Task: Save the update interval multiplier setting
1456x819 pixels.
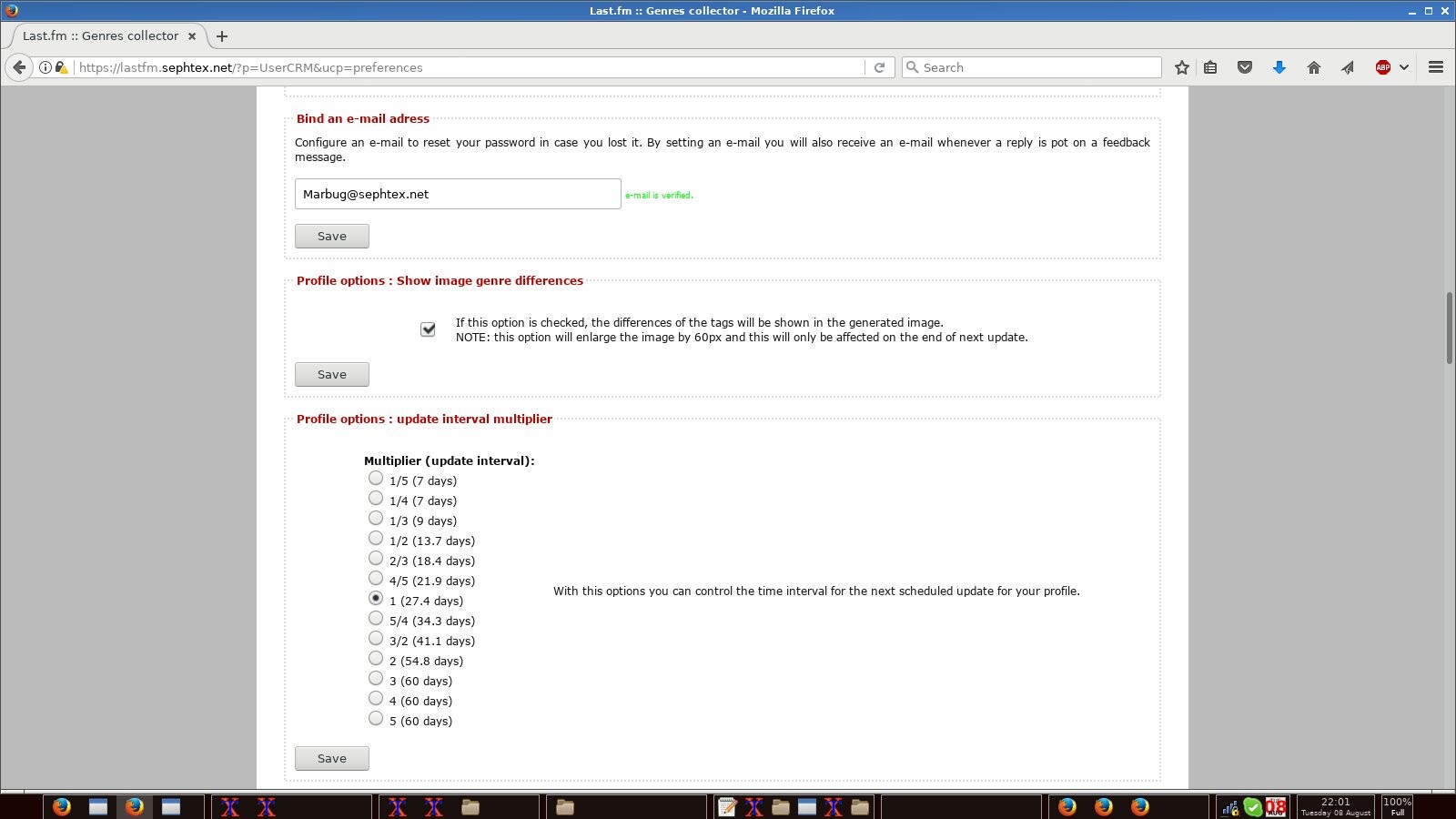Action: tap(331, 759)
